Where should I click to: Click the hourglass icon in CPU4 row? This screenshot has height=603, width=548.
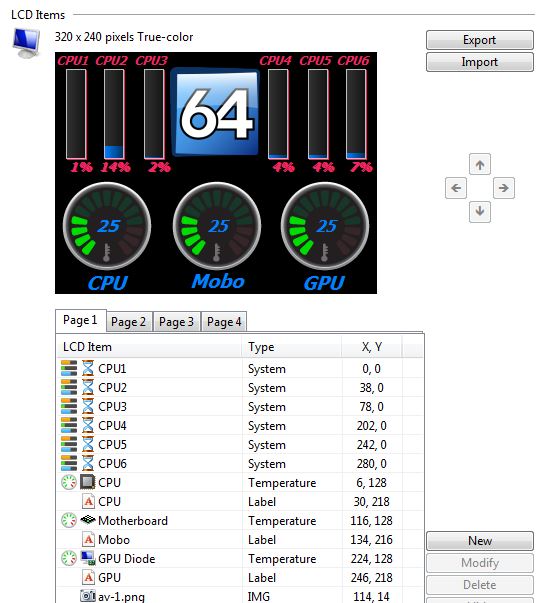(x=88, y=425)
